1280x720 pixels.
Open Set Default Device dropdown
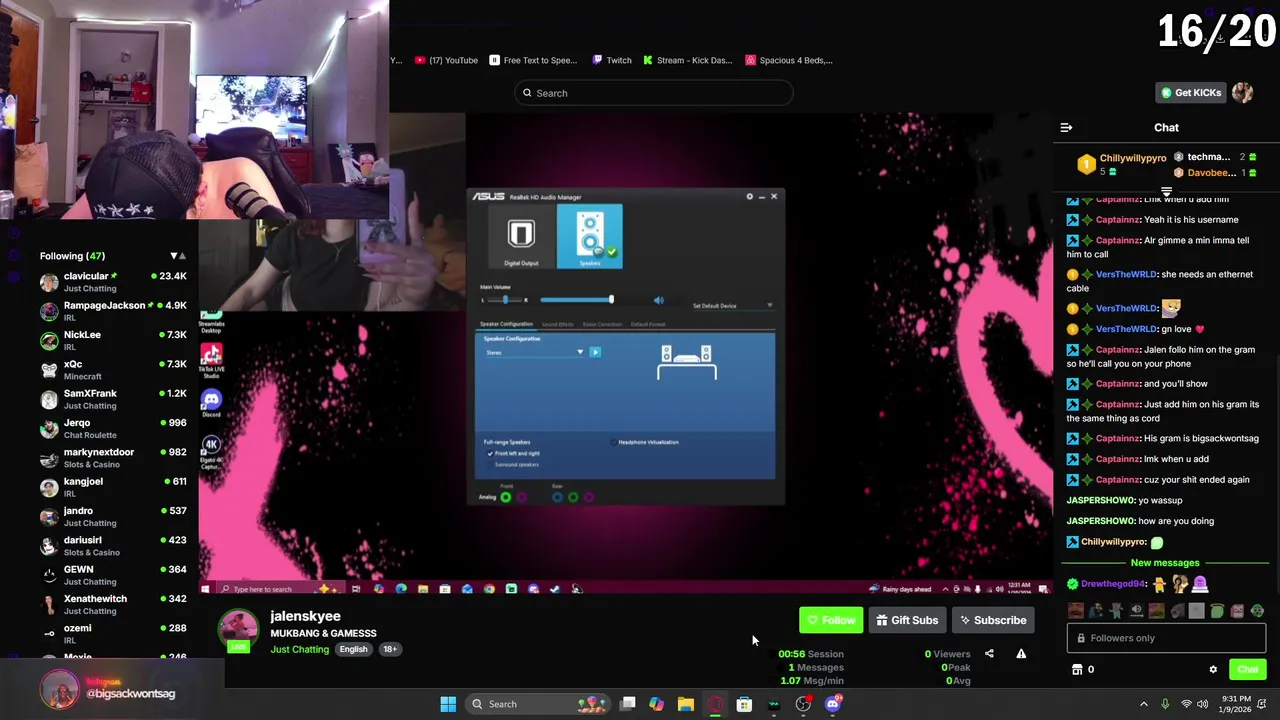[x=733, y=306]
